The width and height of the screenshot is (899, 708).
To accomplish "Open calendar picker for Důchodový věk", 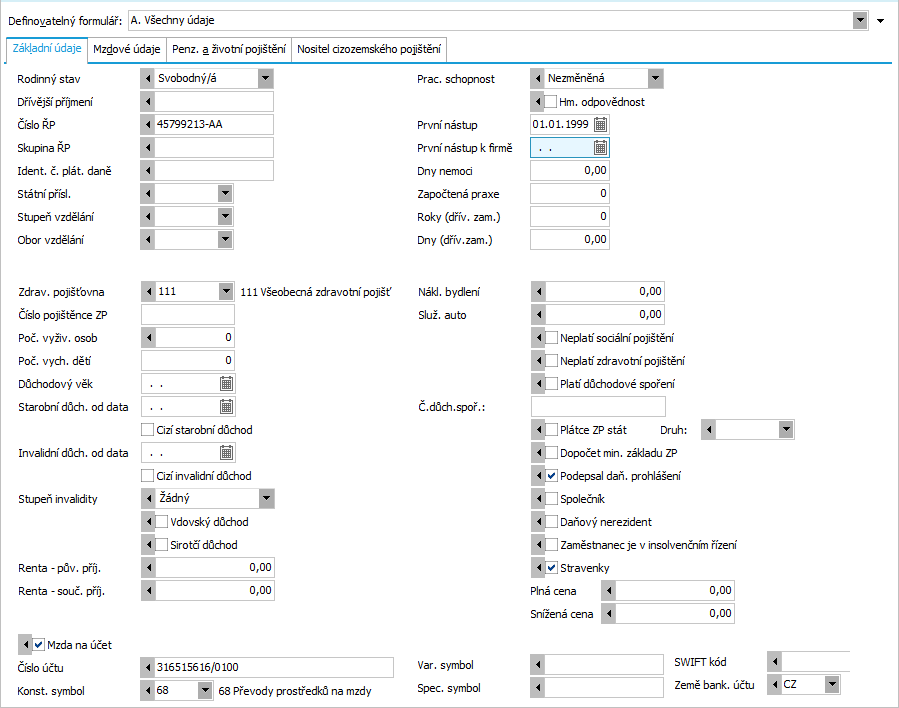I will [x=226, y=383].
